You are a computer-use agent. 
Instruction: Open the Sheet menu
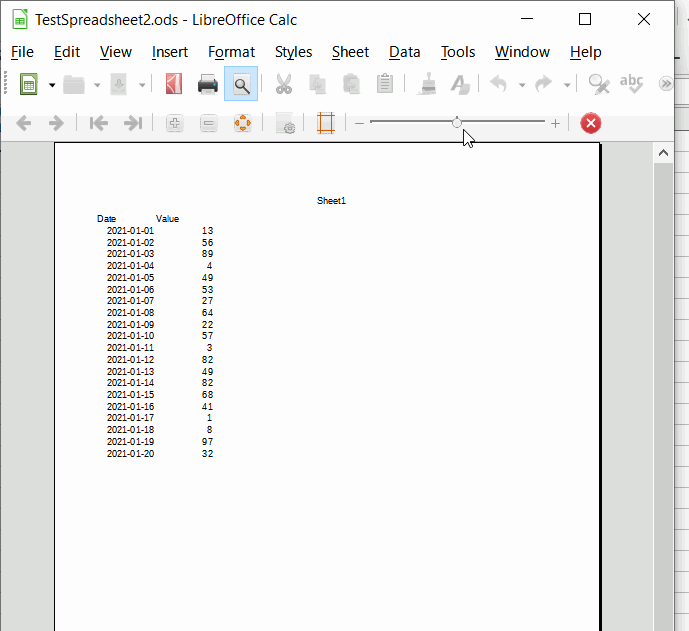350,52
